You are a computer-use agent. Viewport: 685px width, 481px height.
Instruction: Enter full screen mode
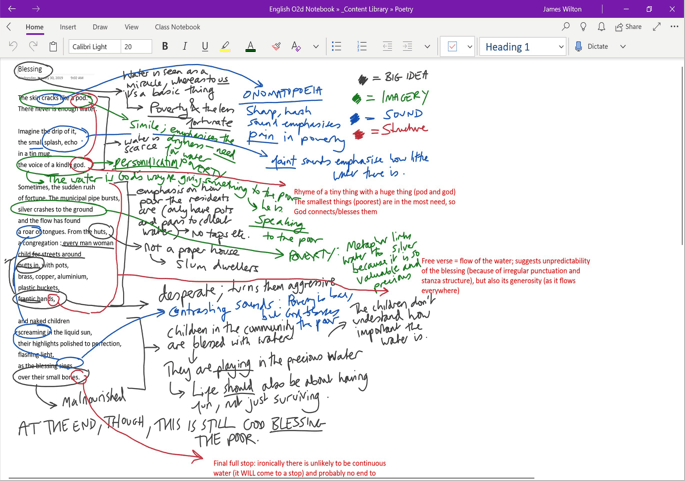657,27
